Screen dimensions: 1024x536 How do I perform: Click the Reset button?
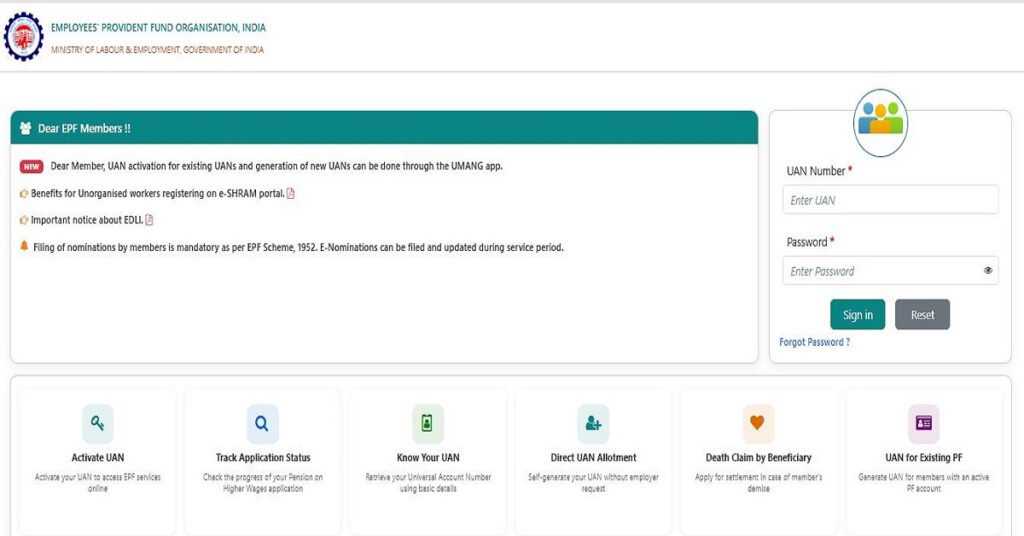pyautogui.click(x=922, y=315)
